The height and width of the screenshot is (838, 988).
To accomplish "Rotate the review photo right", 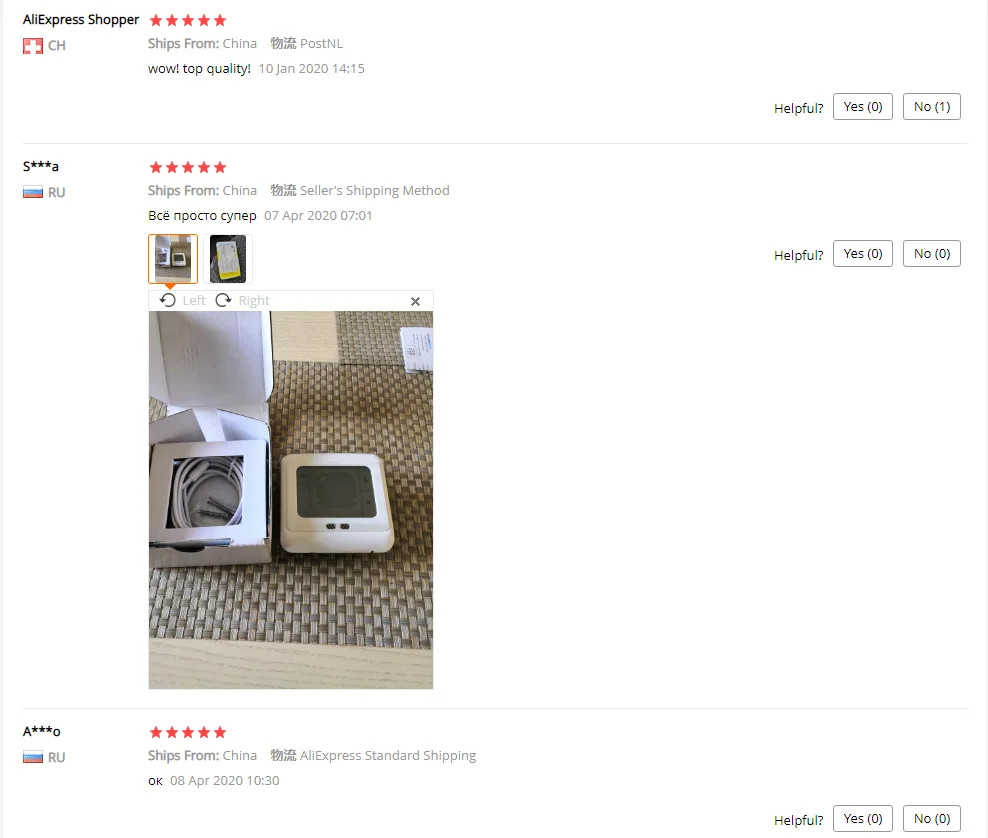I will pos(243,301).
